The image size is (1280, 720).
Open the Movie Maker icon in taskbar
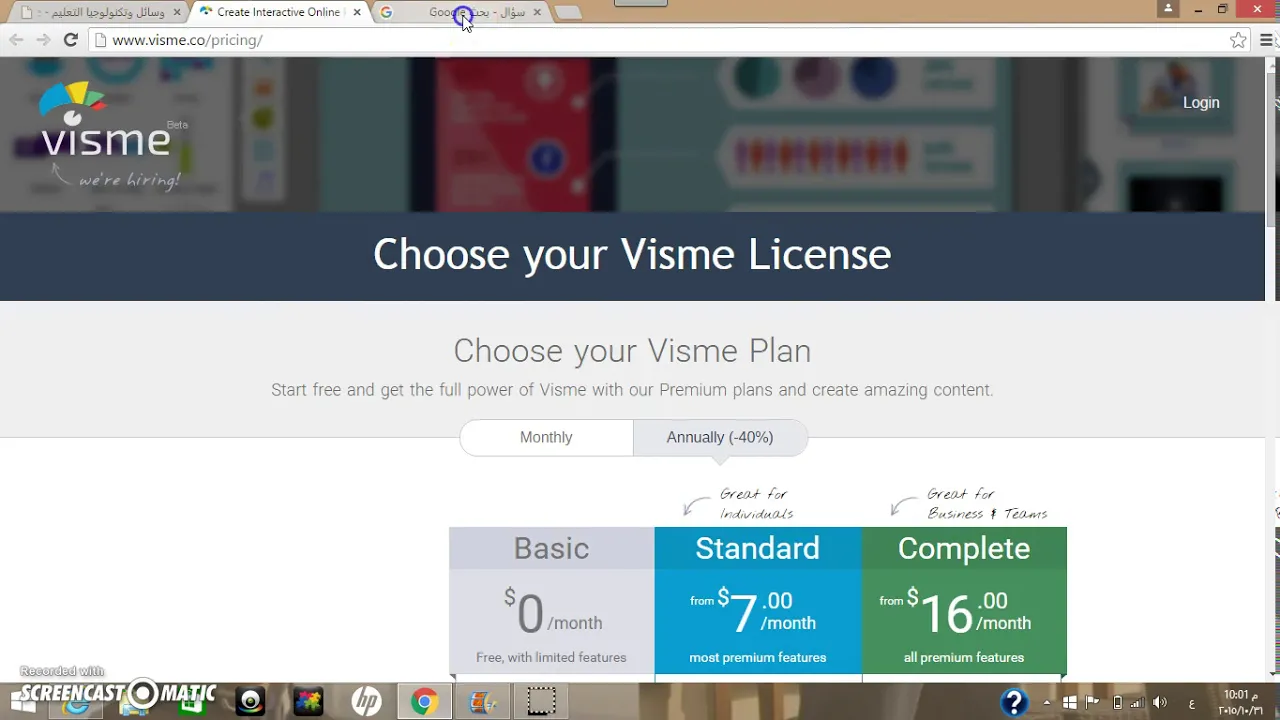pos(482,702)
